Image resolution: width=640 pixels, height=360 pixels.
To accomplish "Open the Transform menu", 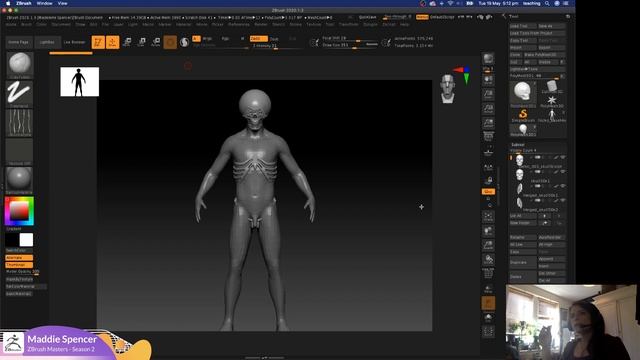I will [348, 24].
